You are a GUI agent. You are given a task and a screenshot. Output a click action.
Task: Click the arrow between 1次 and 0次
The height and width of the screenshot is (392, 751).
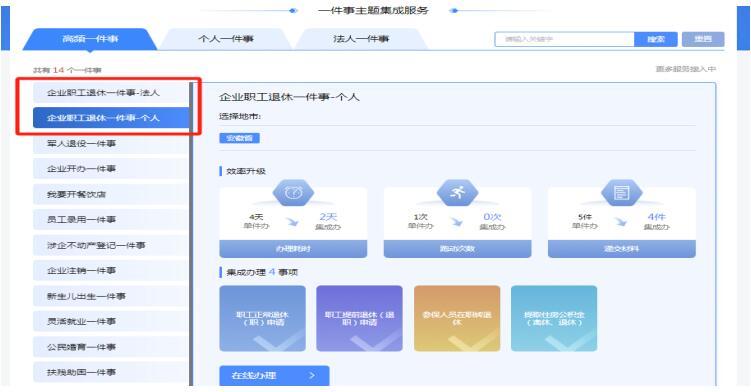(x=457, y=221)
